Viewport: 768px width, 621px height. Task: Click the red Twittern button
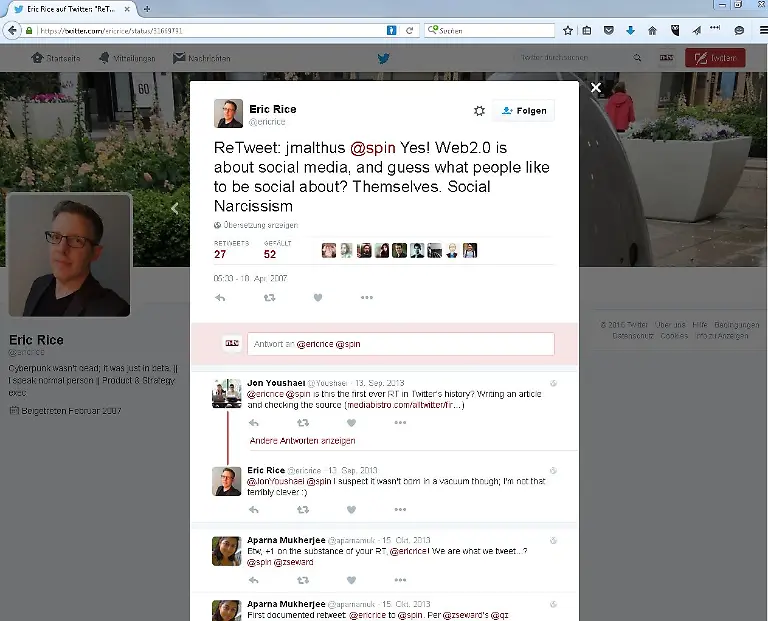[715, 58]
